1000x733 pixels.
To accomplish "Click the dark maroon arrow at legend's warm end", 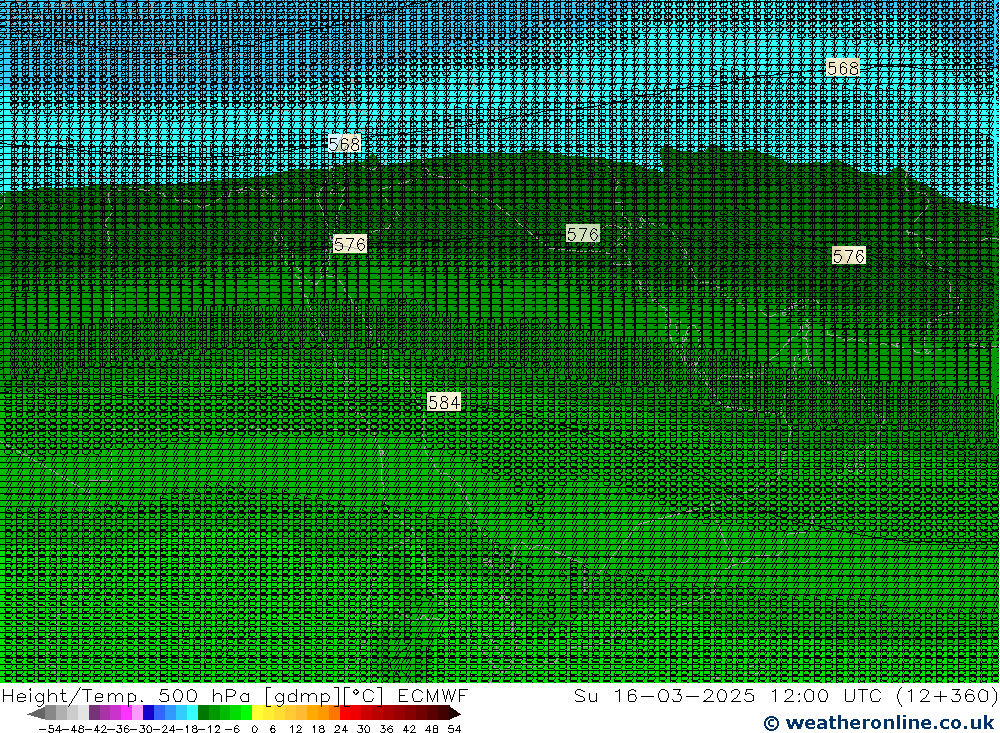I will point(454,713).
